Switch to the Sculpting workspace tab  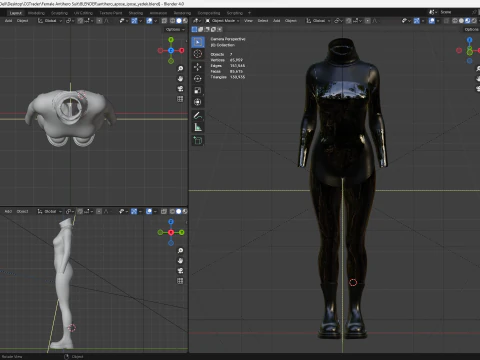tap(59, 13)
